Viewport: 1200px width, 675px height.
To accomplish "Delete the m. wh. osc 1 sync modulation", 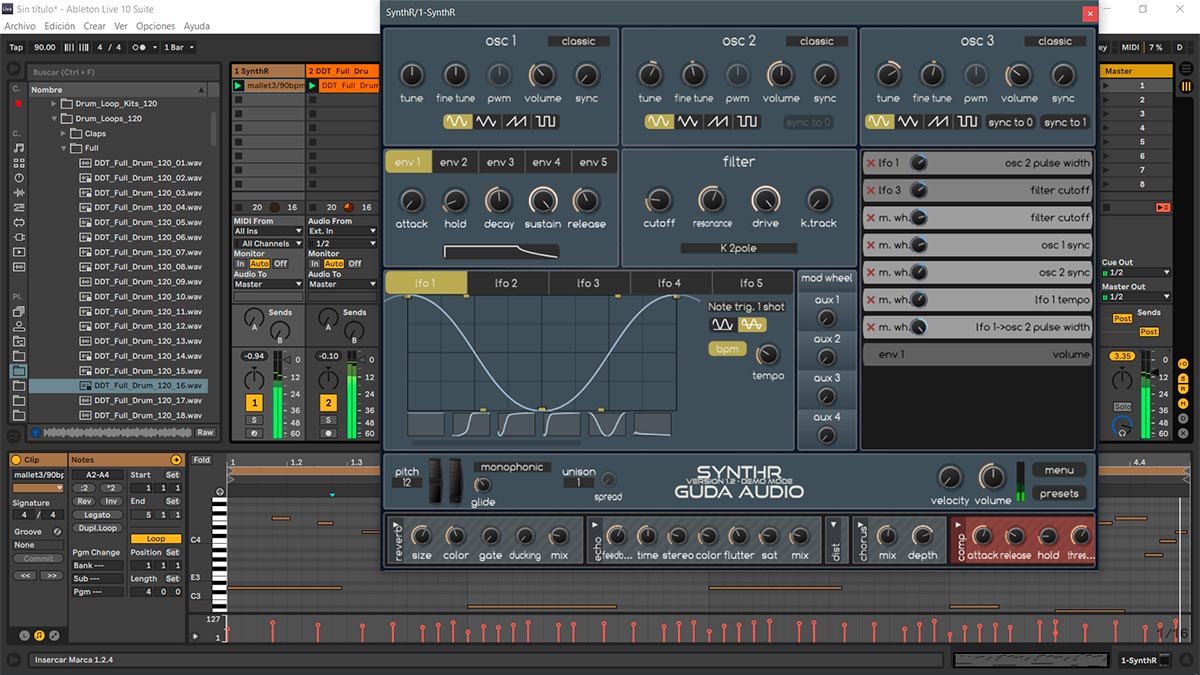I will [871, 245].
